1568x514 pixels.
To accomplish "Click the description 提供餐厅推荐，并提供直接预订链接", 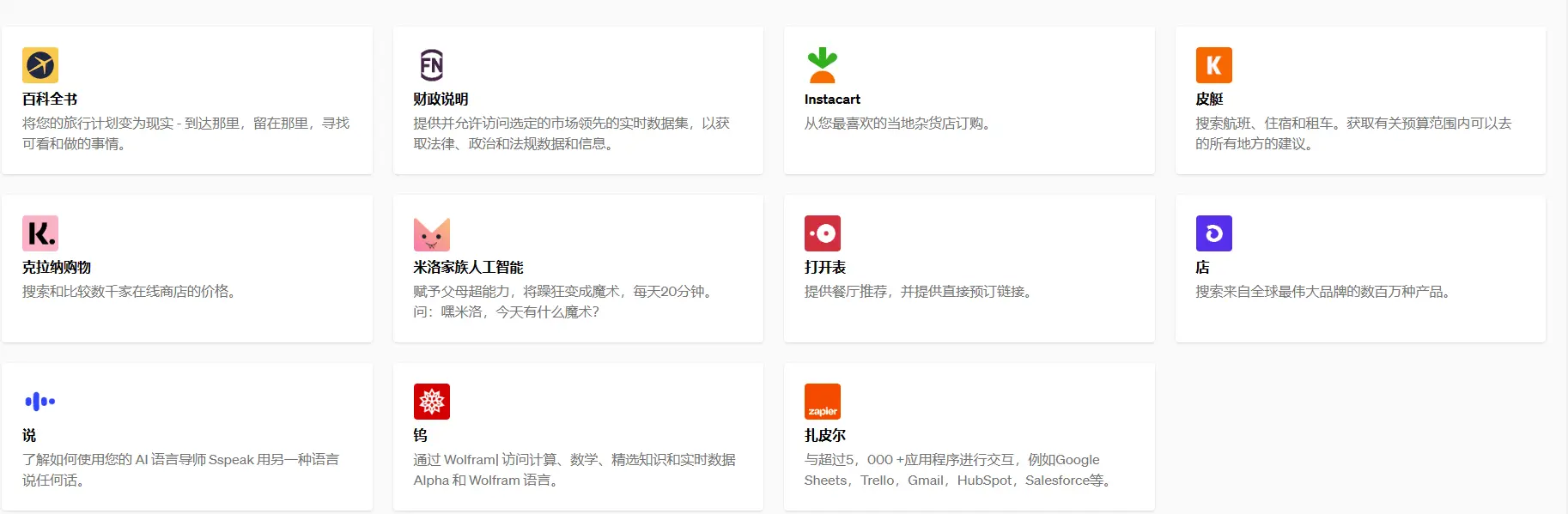I will pyautogui.click(x=921, y=292).
